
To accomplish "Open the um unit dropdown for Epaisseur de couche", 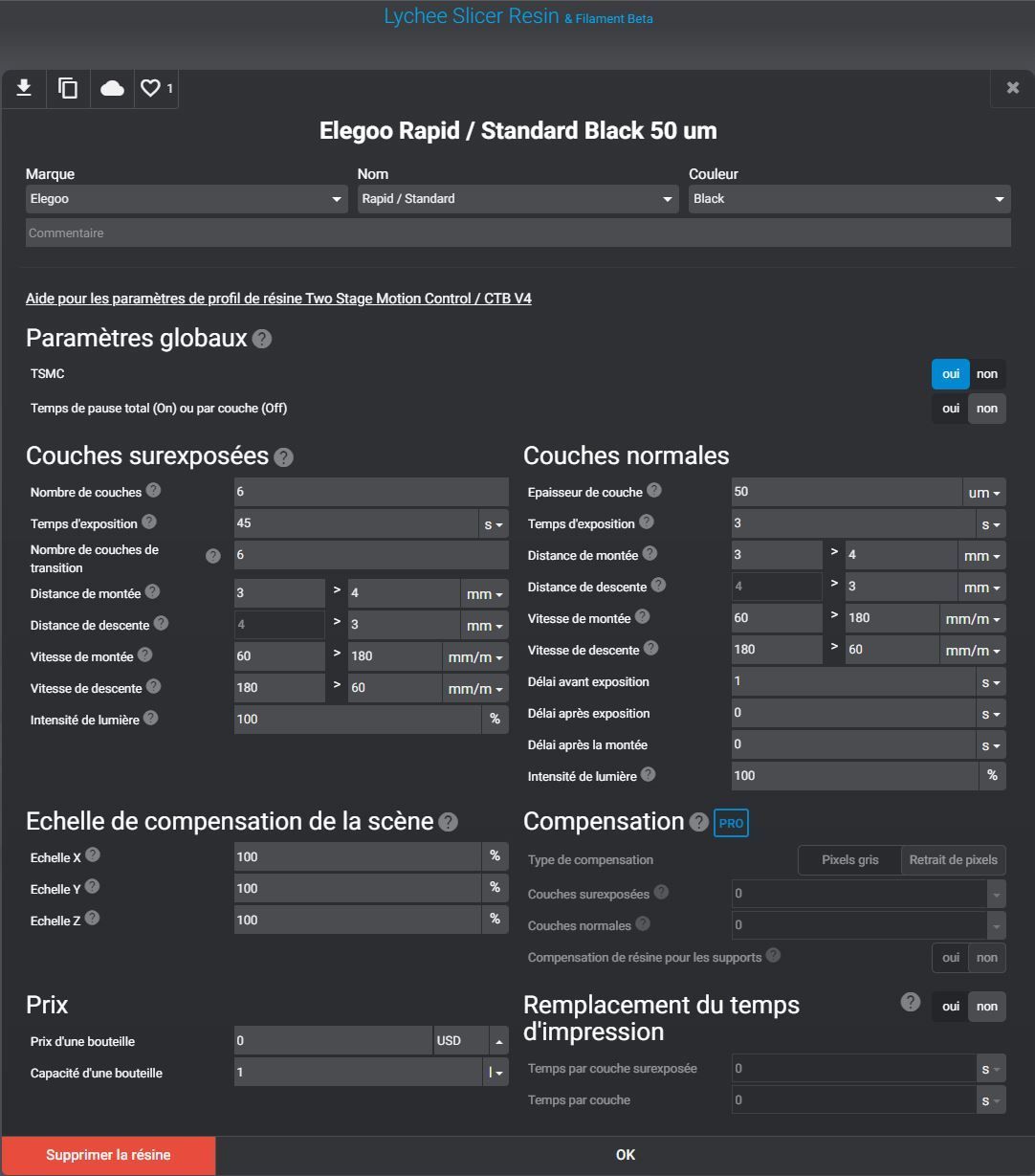I will click(984, 493).
